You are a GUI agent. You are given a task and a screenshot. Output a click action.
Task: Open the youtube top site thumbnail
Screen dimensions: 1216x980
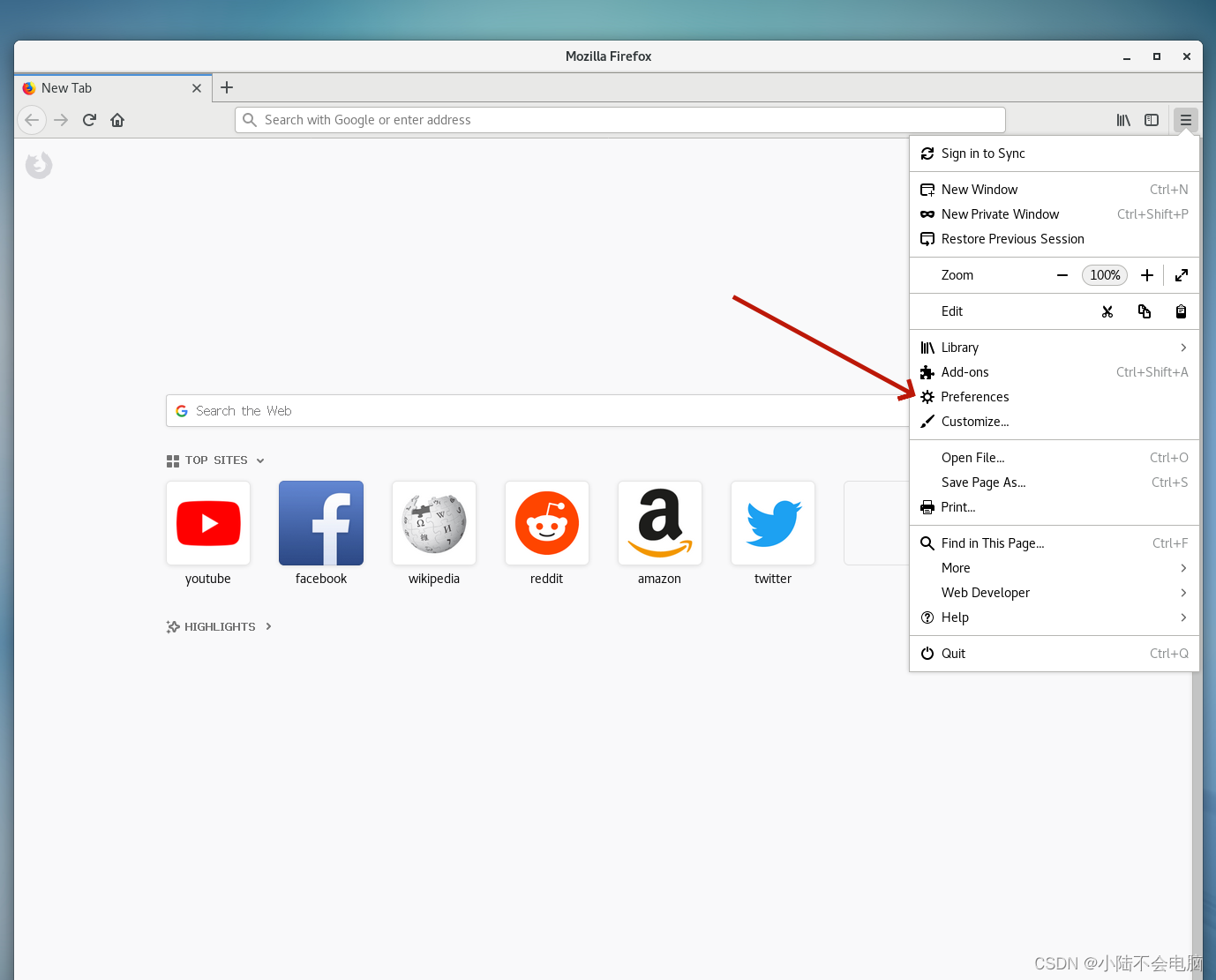click(x=208, y=523)
